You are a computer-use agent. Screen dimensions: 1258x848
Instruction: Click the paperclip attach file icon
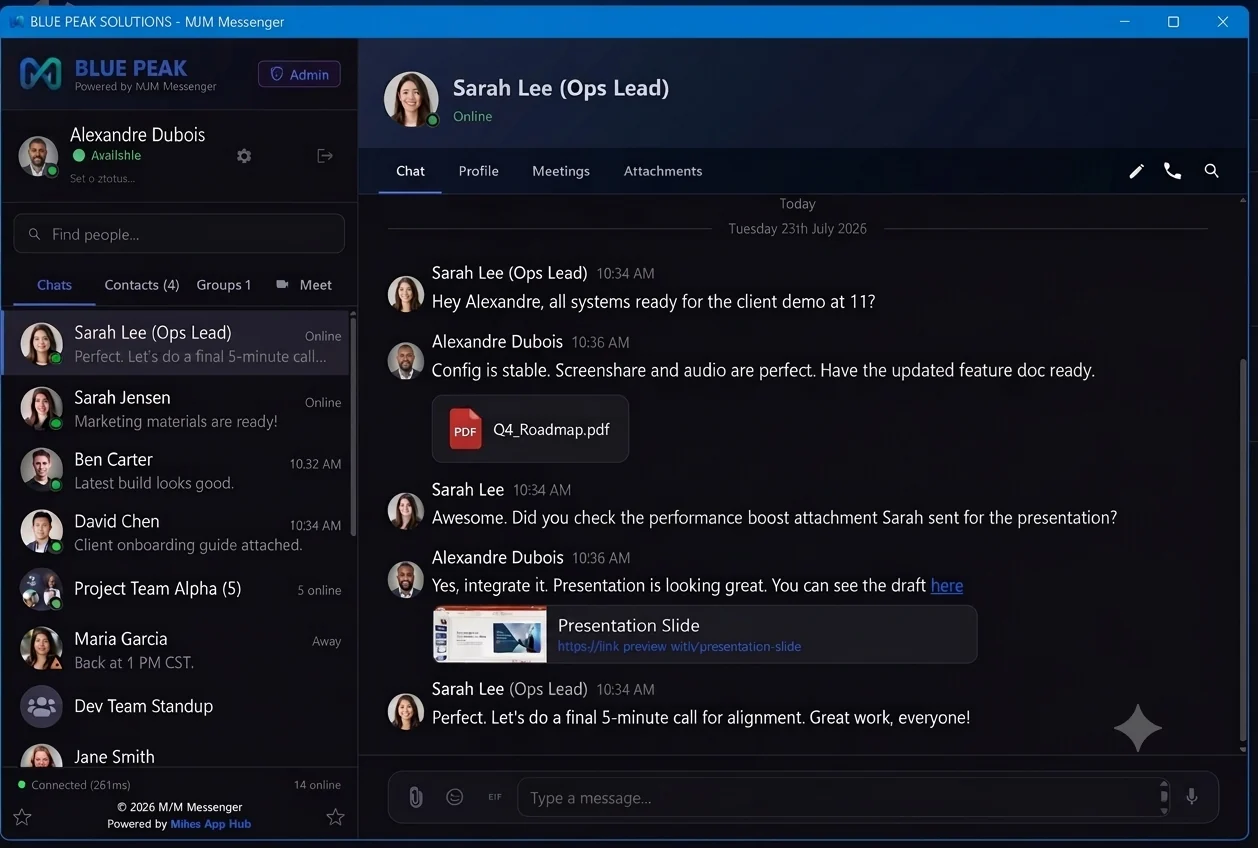click(x=415, y=797)
